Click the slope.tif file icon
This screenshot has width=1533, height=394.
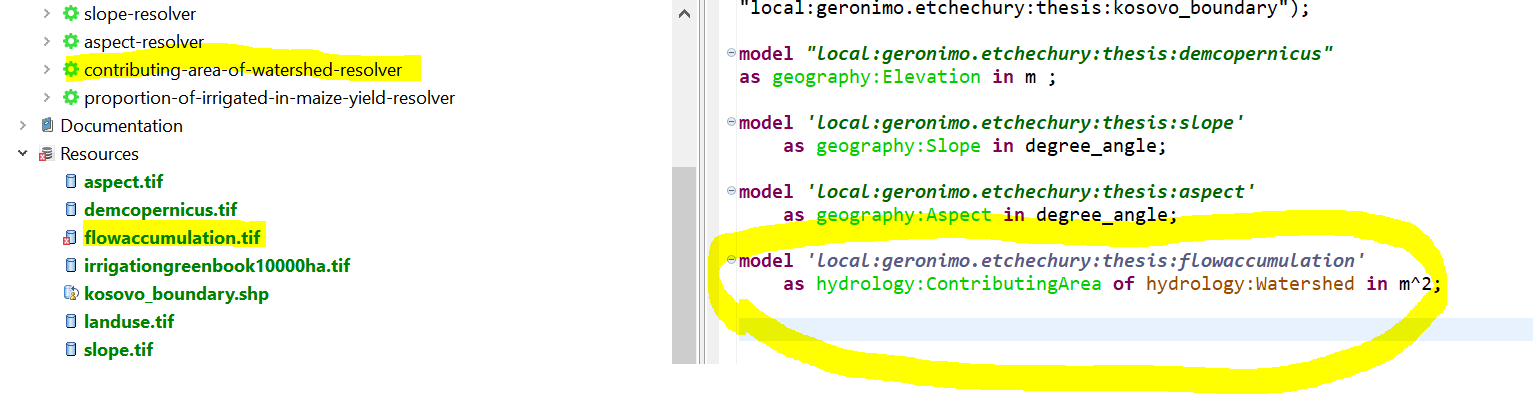[x=70, y=350]
